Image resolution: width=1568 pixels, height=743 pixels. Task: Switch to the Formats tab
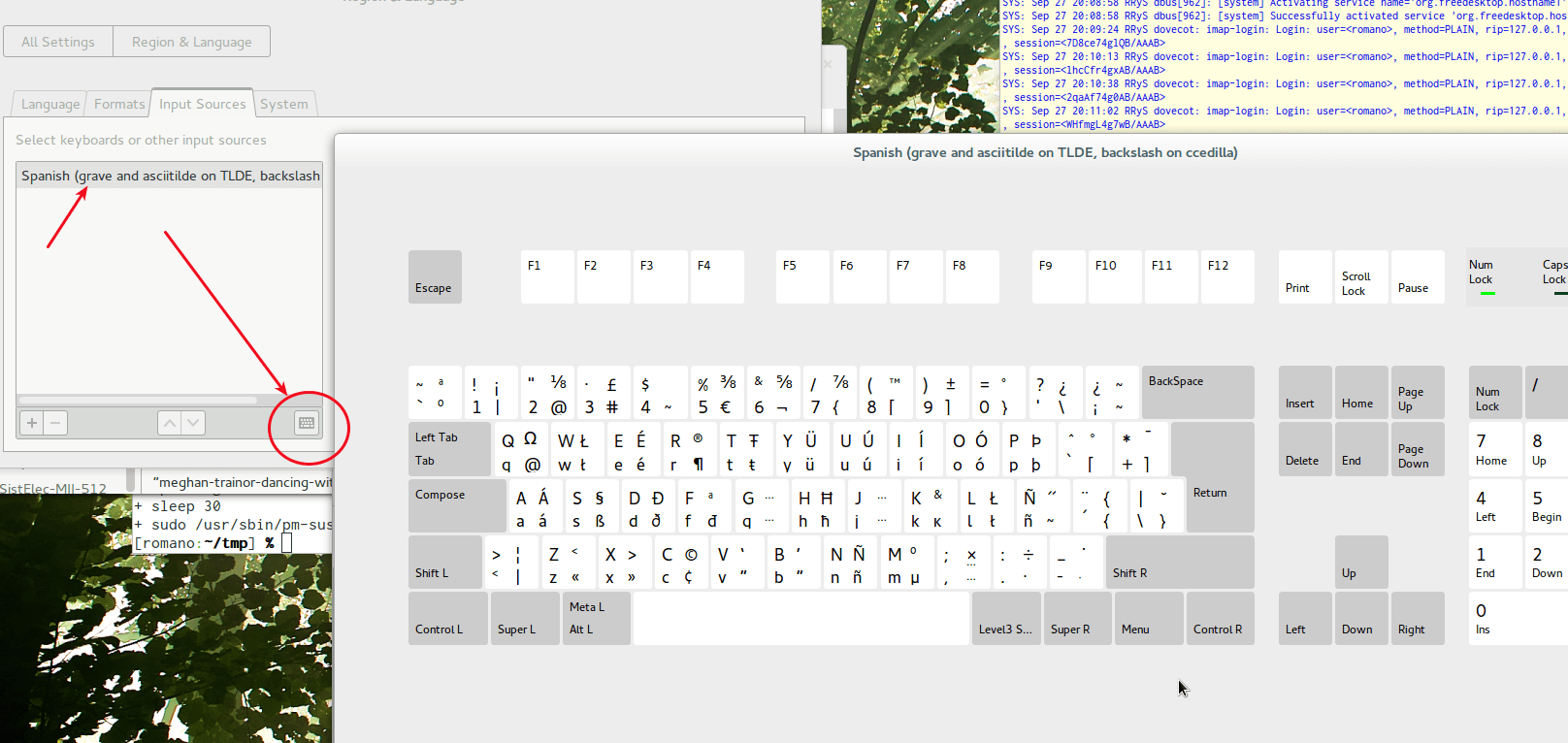click(119, 104)
